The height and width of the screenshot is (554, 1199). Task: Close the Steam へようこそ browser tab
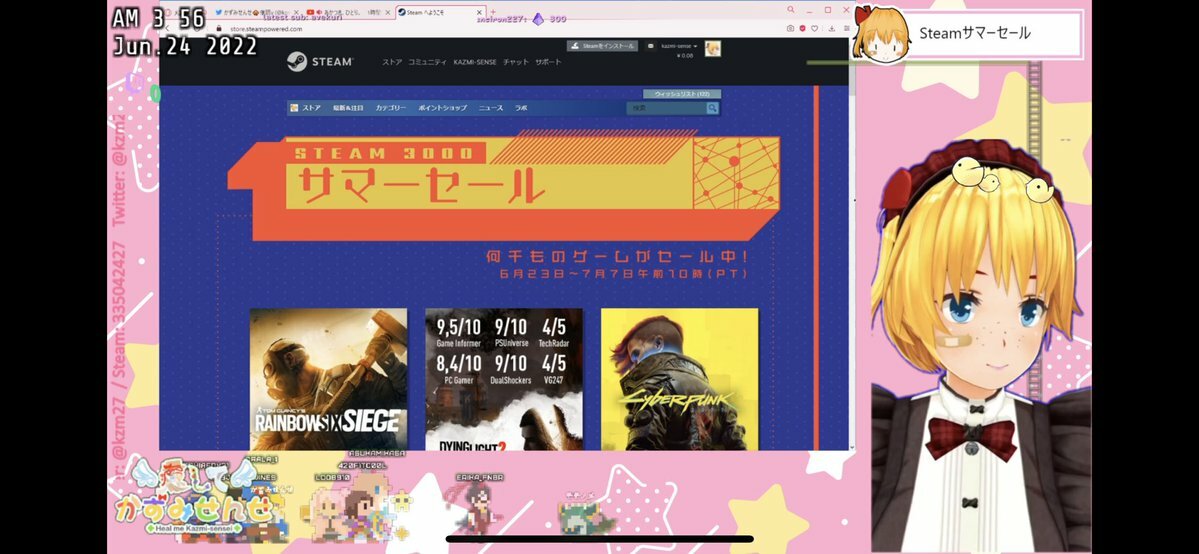[x=479, y=13]
